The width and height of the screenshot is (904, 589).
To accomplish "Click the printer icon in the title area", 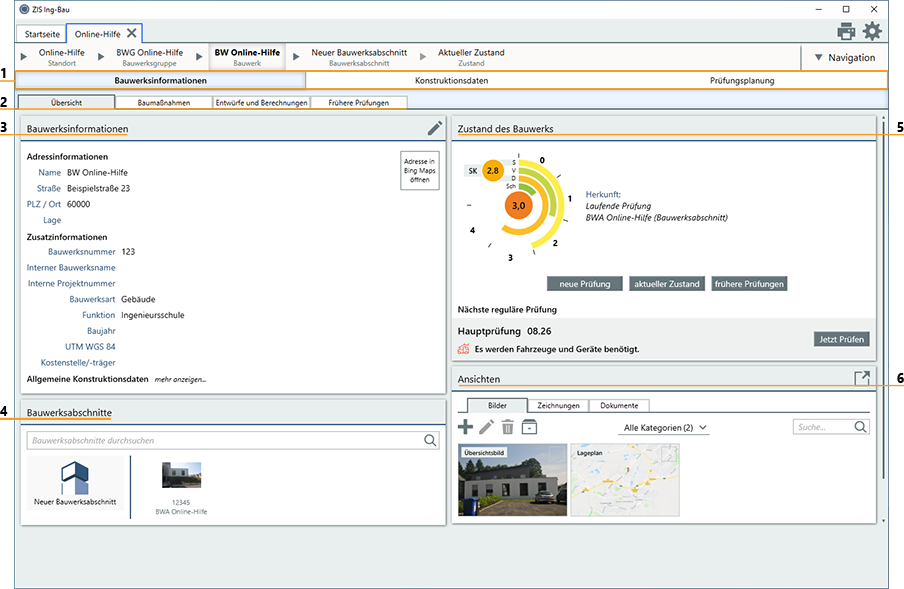I will coord(846,31).
